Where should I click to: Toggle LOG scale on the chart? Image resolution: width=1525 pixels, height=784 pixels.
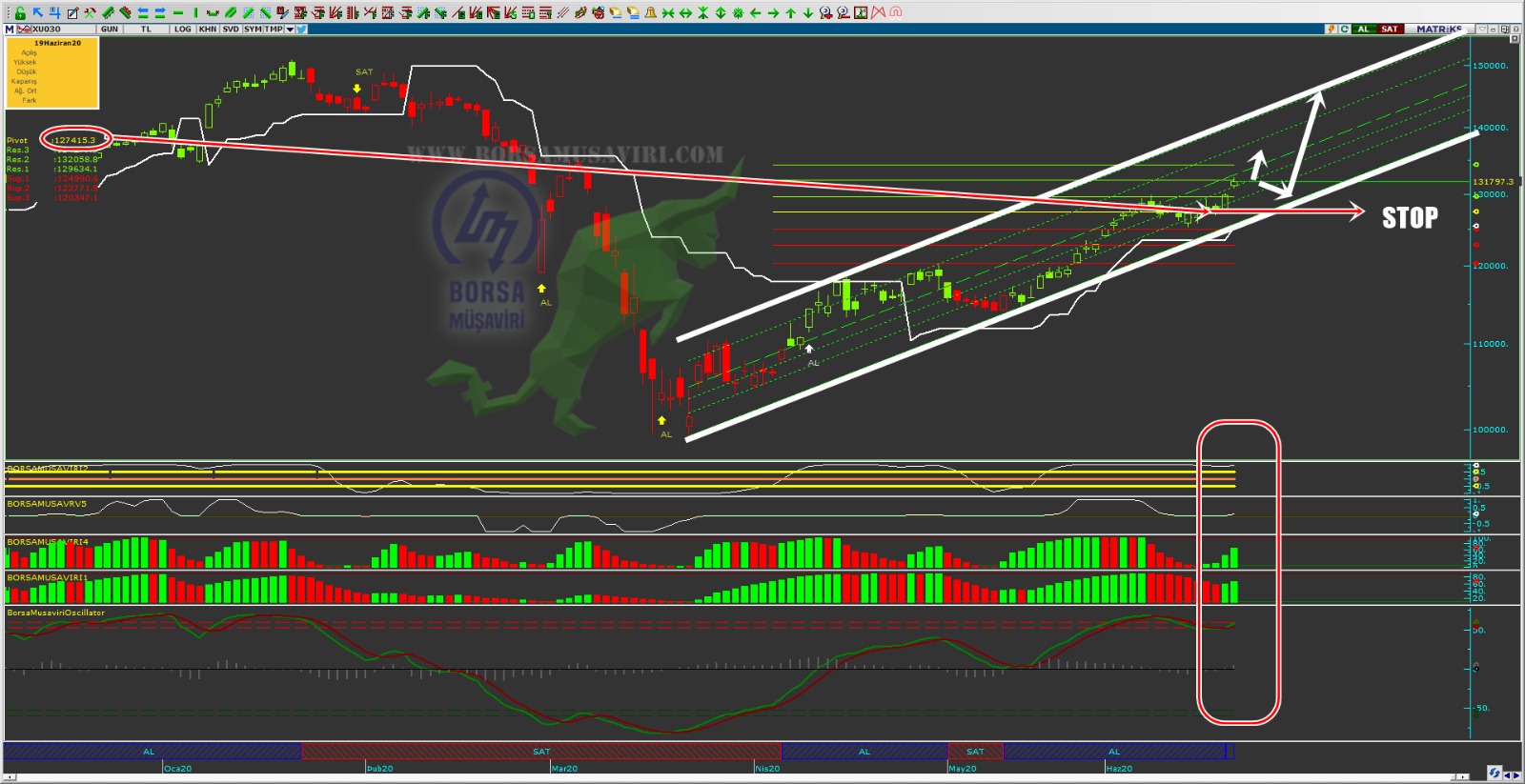click(x=183, y=29)
